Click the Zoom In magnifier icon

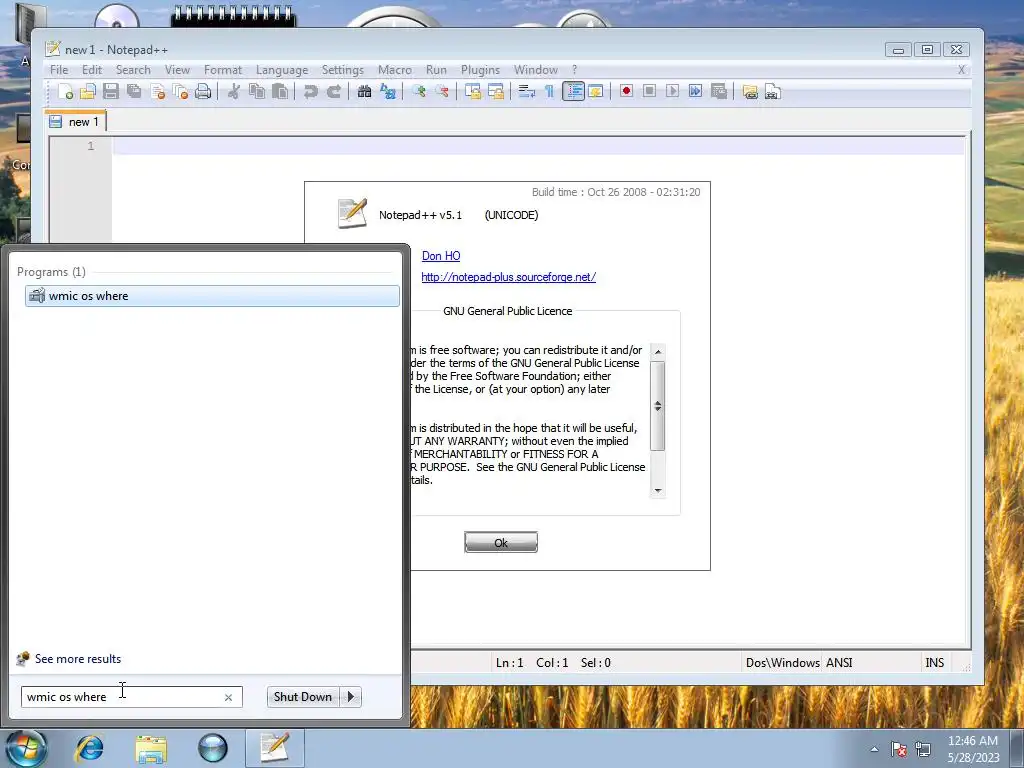click(419, 91)
